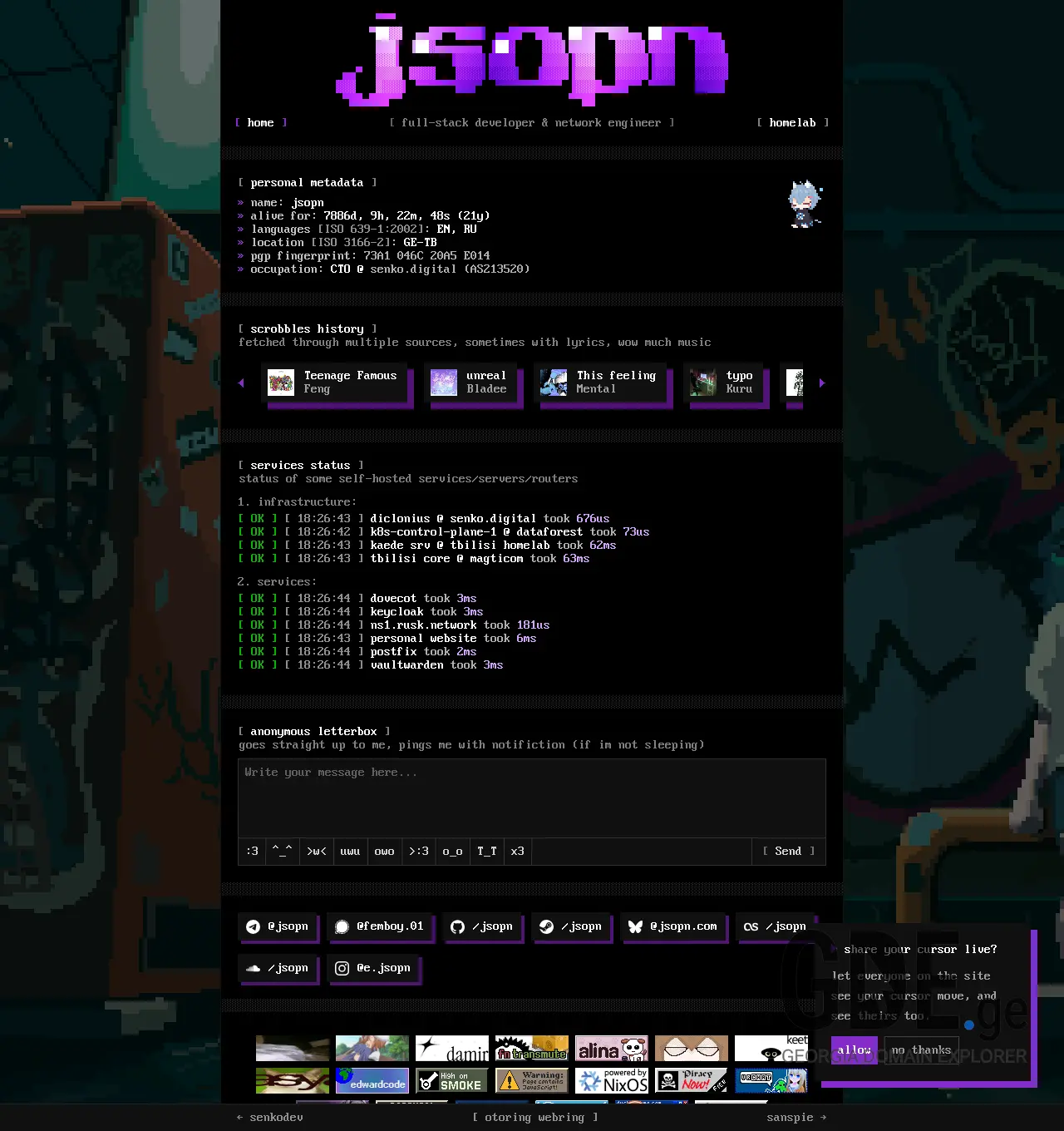Screen dimensions: 1064x1131
Task: Select the tbilisi core @ magticom row
Action: click(414, 558)
